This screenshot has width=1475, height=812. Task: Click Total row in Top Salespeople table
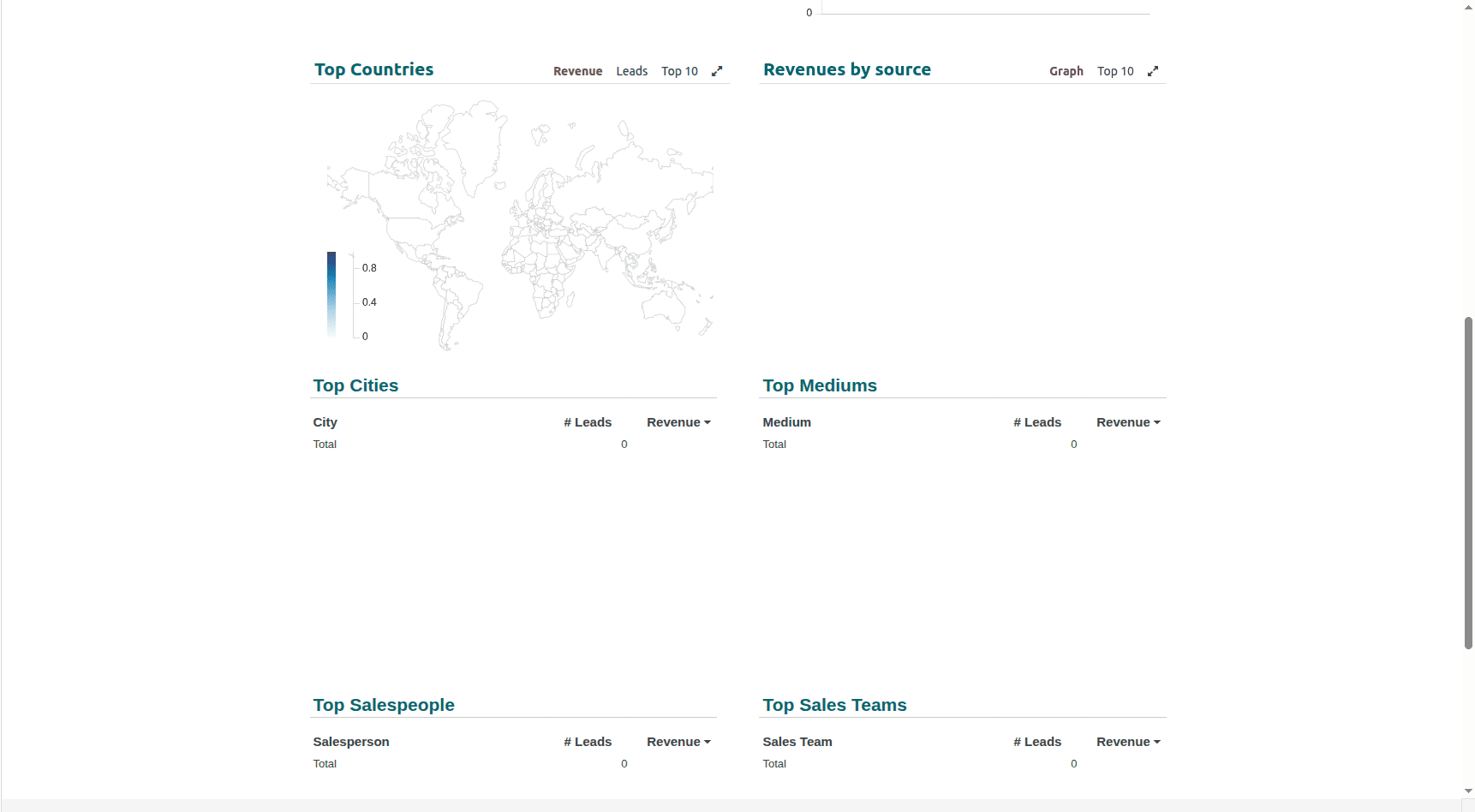(515, 764)
